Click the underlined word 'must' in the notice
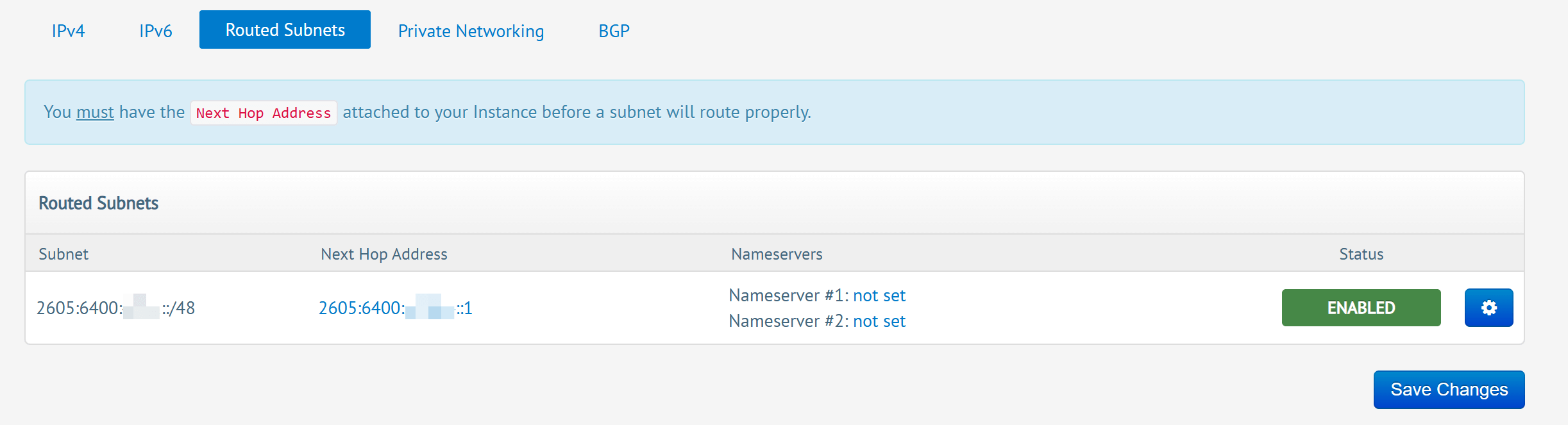The image size is (1568, 425). click(95, 112)
